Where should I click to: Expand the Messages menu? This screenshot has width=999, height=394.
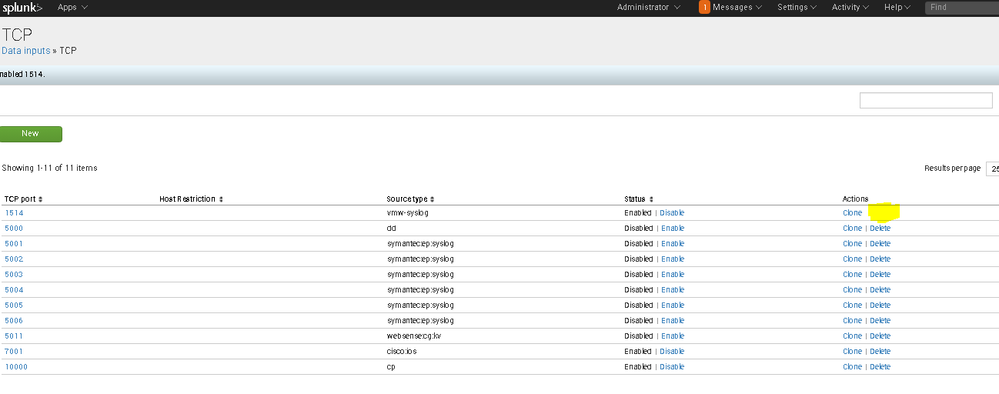[737, 7]
